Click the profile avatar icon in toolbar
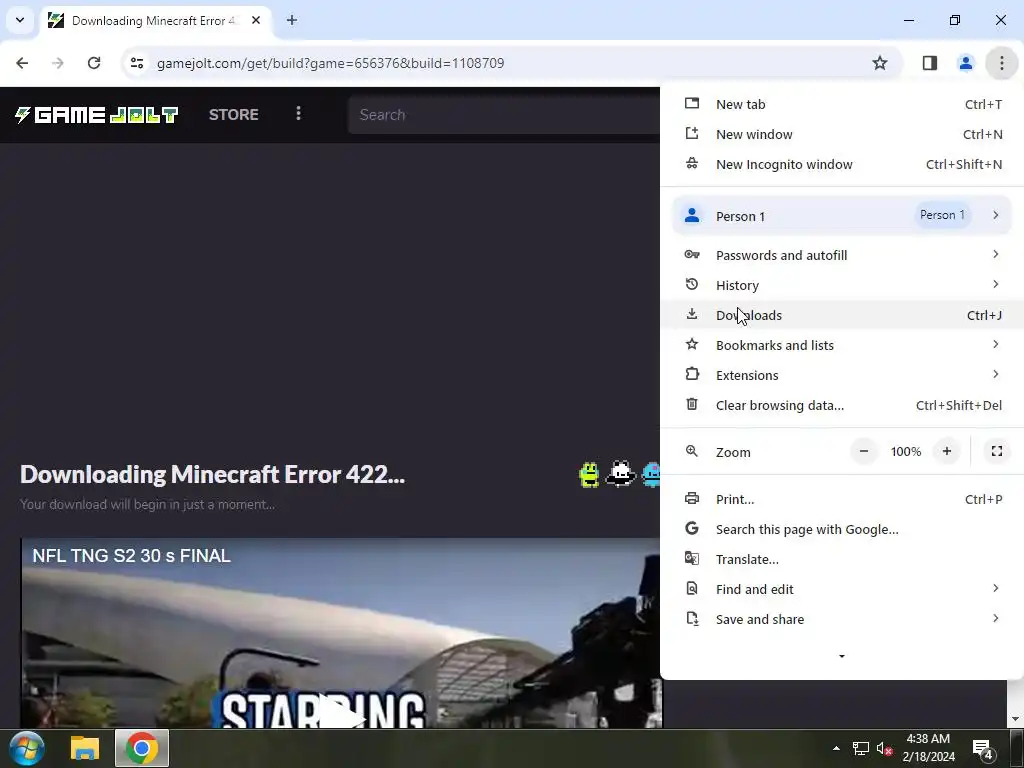1024x768 pixels. (965, 63)
